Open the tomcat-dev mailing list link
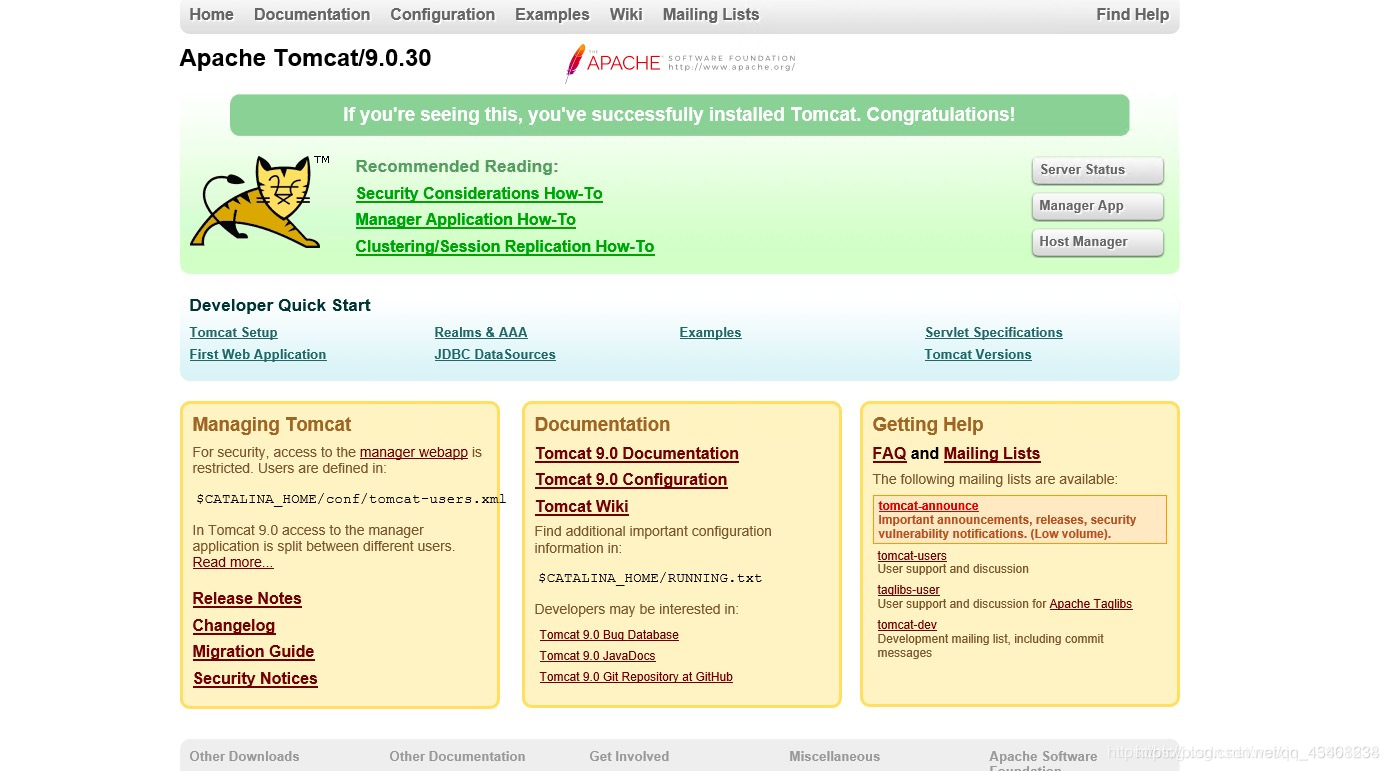Screen dimensions: 1389x771 tap(907, 625)
